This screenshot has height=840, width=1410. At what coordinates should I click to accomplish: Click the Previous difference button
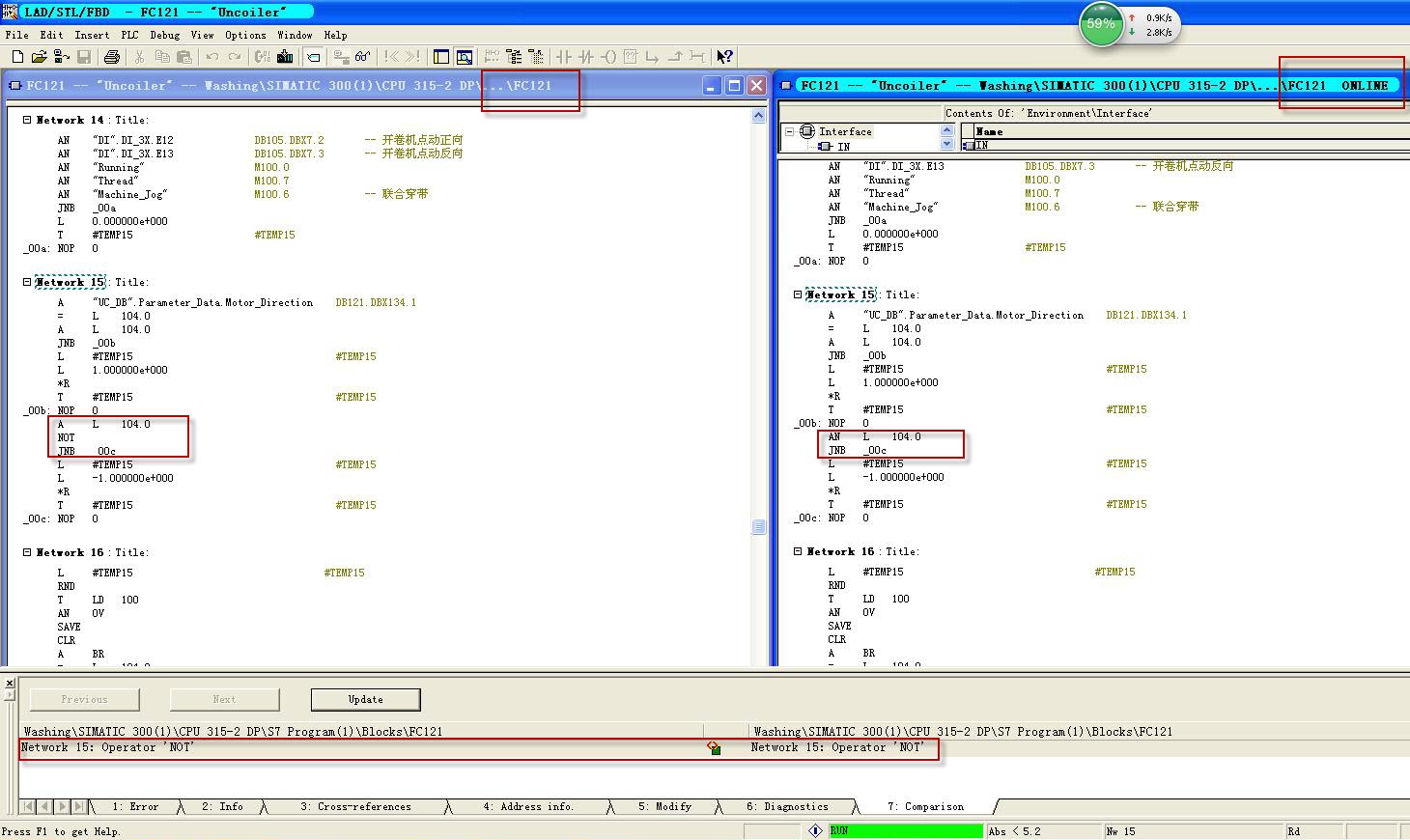pos(84,699)
